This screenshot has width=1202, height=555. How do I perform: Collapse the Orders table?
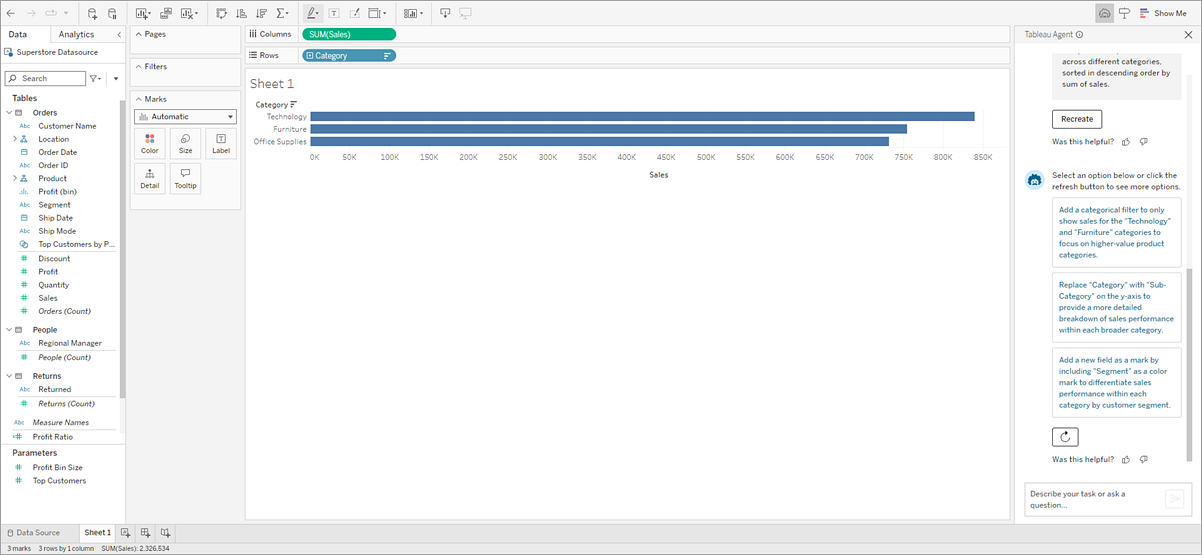click(9, 113)
